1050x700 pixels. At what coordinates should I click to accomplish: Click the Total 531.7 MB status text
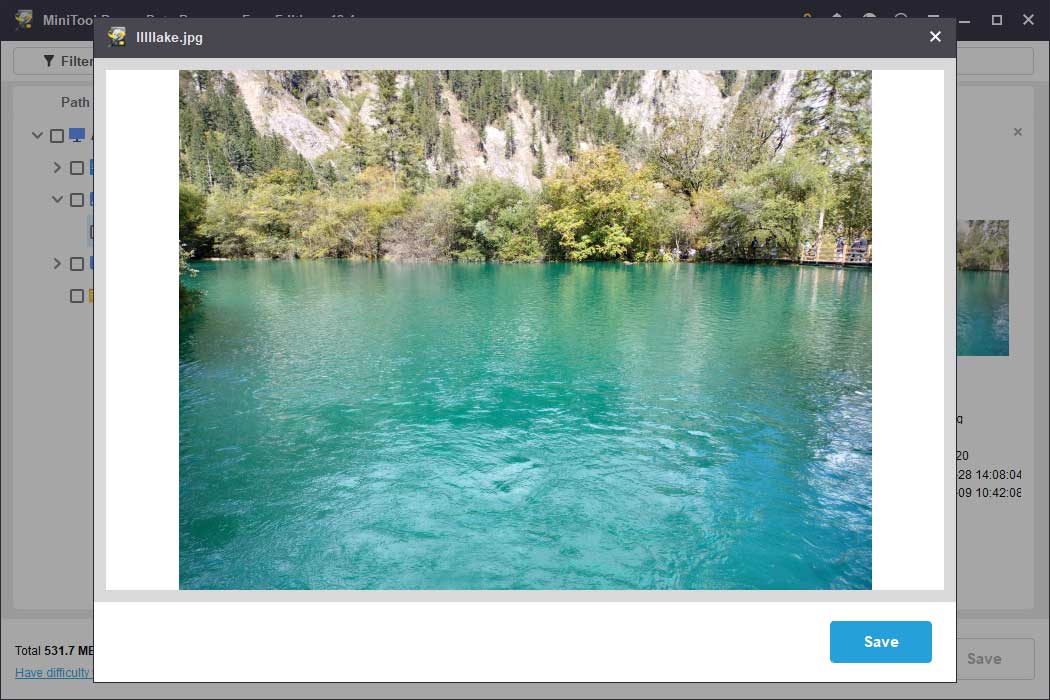click(54, 650)
